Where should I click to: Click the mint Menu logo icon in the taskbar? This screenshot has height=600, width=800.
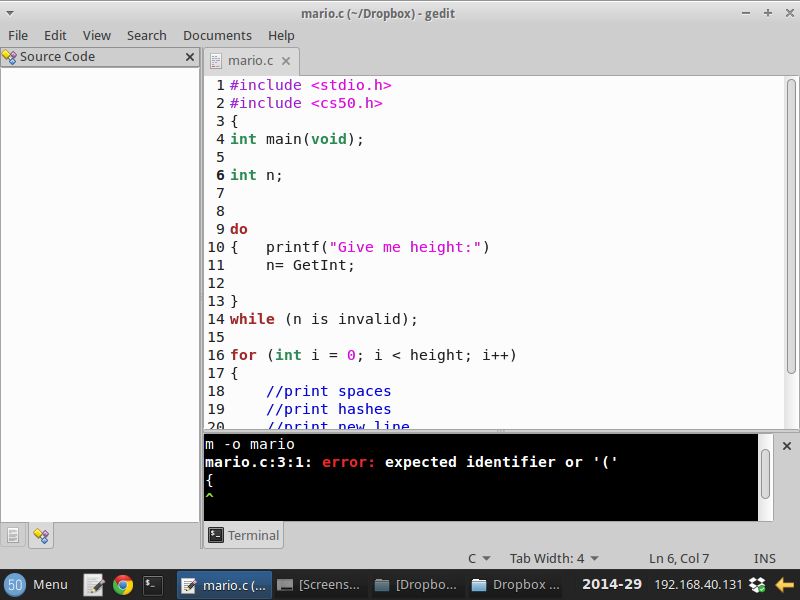click(x=13, y=585)
